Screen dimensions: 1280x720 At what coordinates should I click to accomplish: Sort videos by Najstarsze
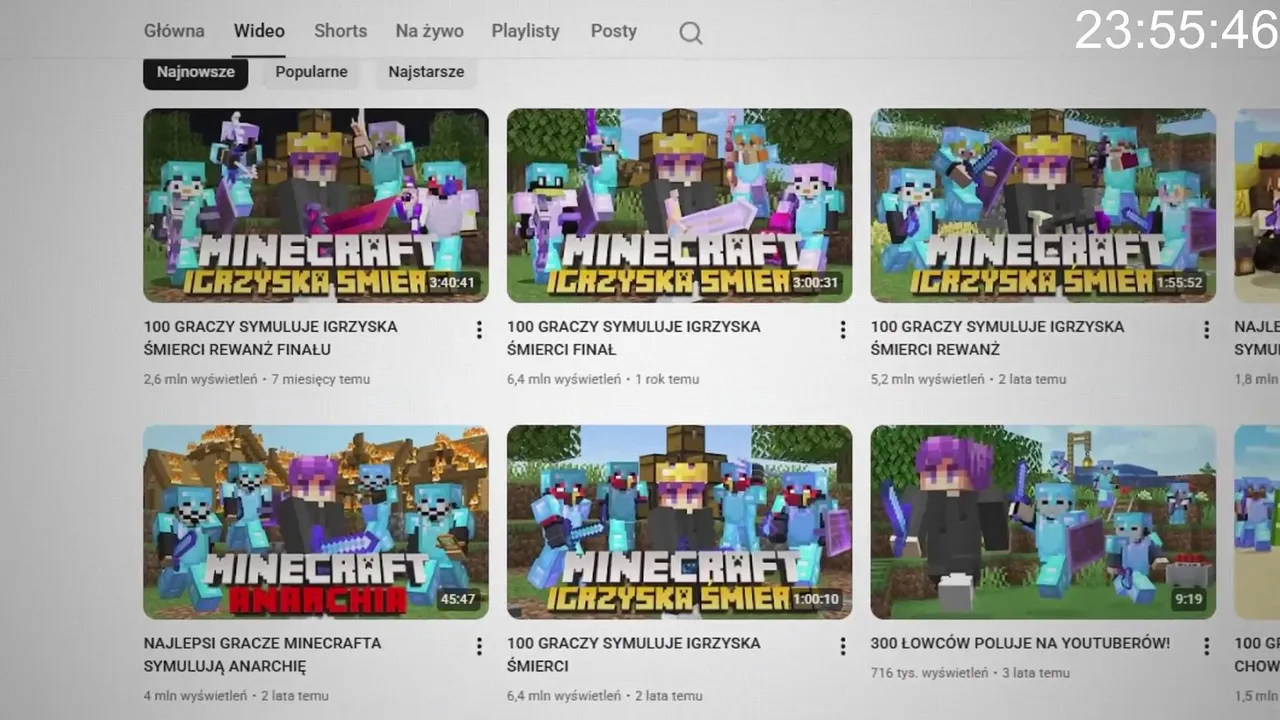pos(426,72)
